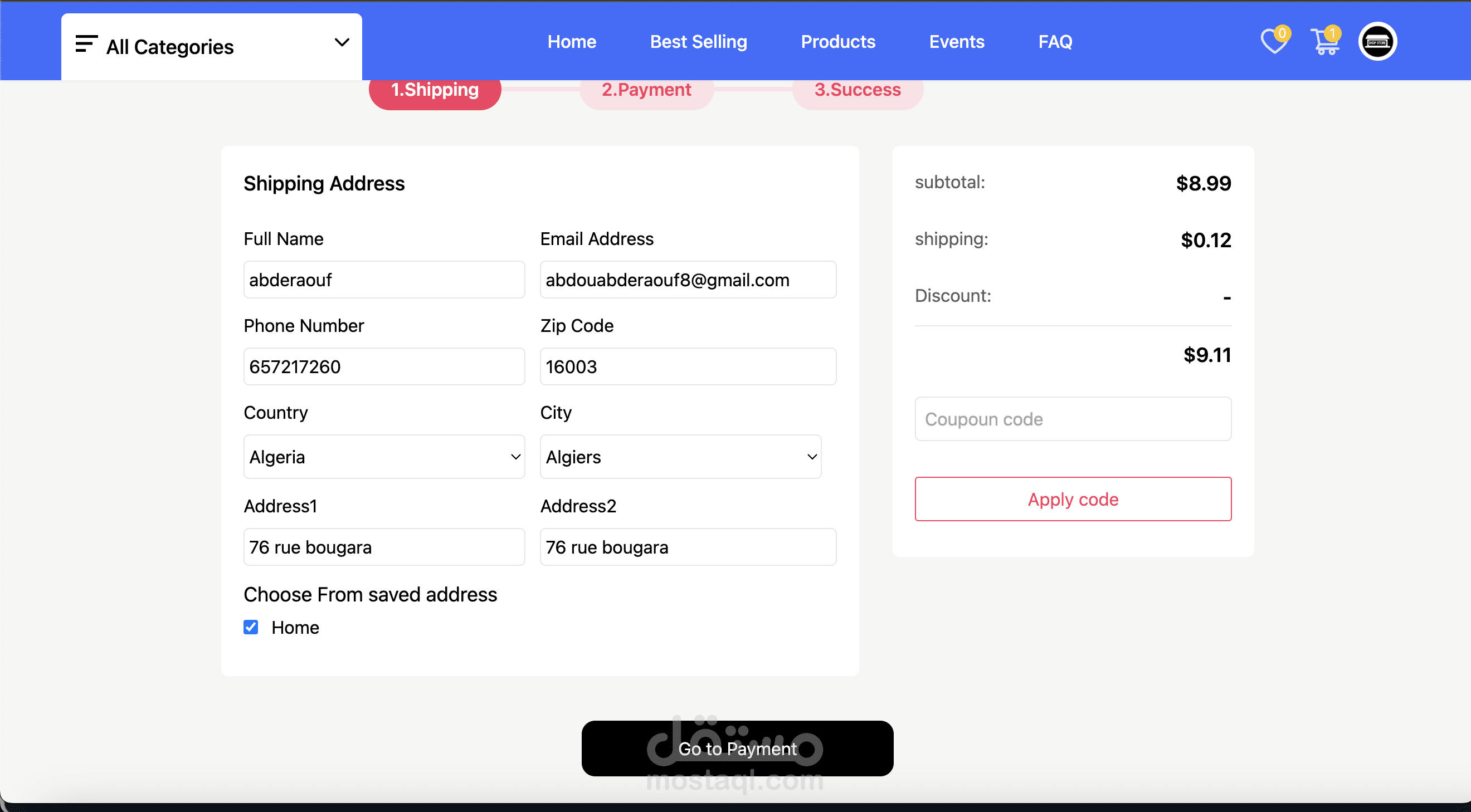The height and width of the screenshot is (812, 1471).
Task: Click the Coupoun code input field
Action: [1073, 419]
